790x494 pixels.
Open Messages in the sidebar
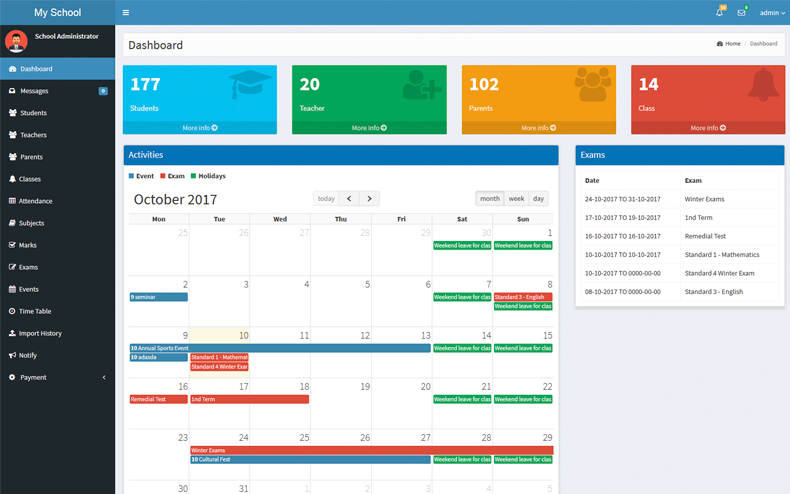pos(34,91)
